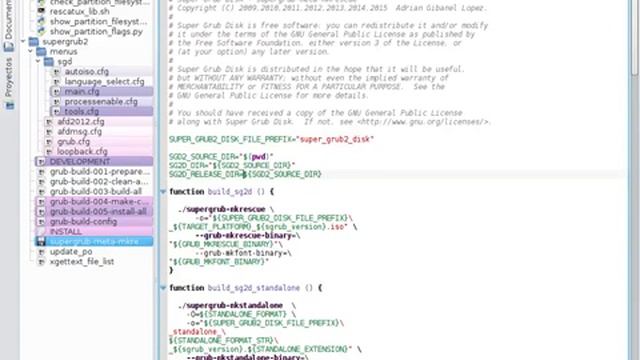The width and height of the screenshot is (640, 360).
Task: Click the autoiso.cfg file icon
Action: (x=56, y=72)
